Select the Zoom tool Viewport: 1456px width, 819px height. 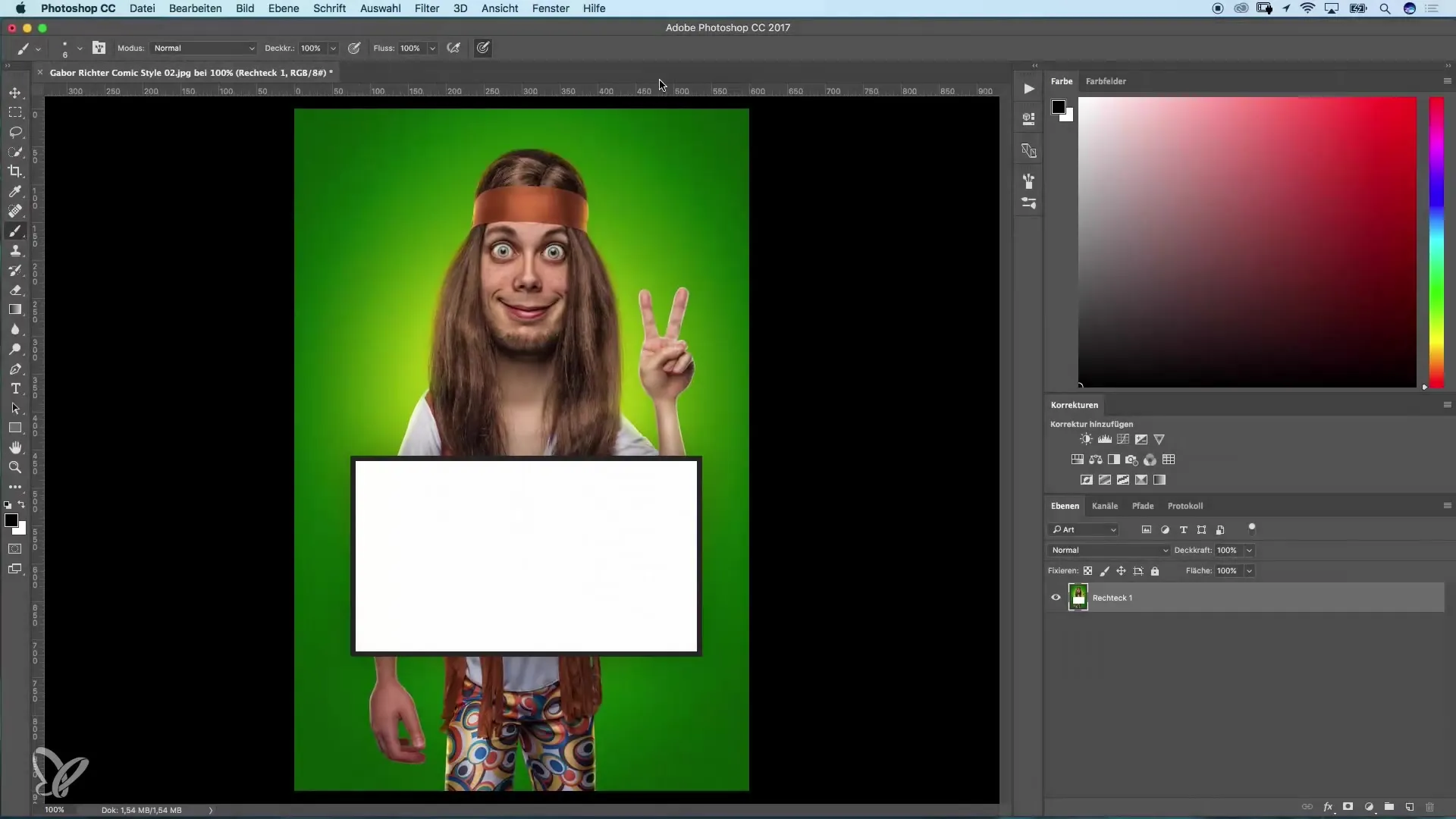click(15, 467)
